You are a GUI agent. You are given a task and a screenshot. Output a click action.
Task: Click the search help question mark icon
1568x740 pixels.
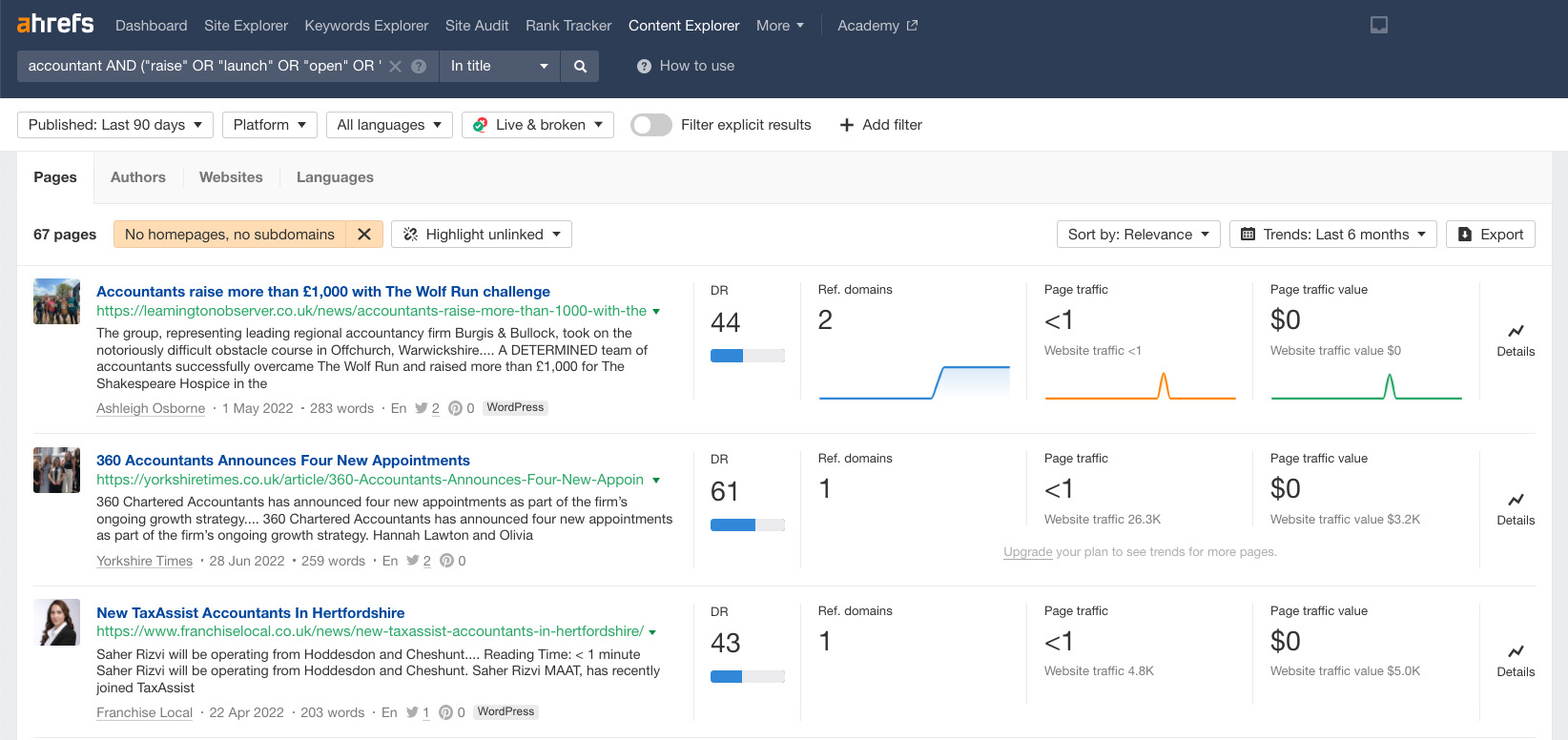[x=419, y=66]
